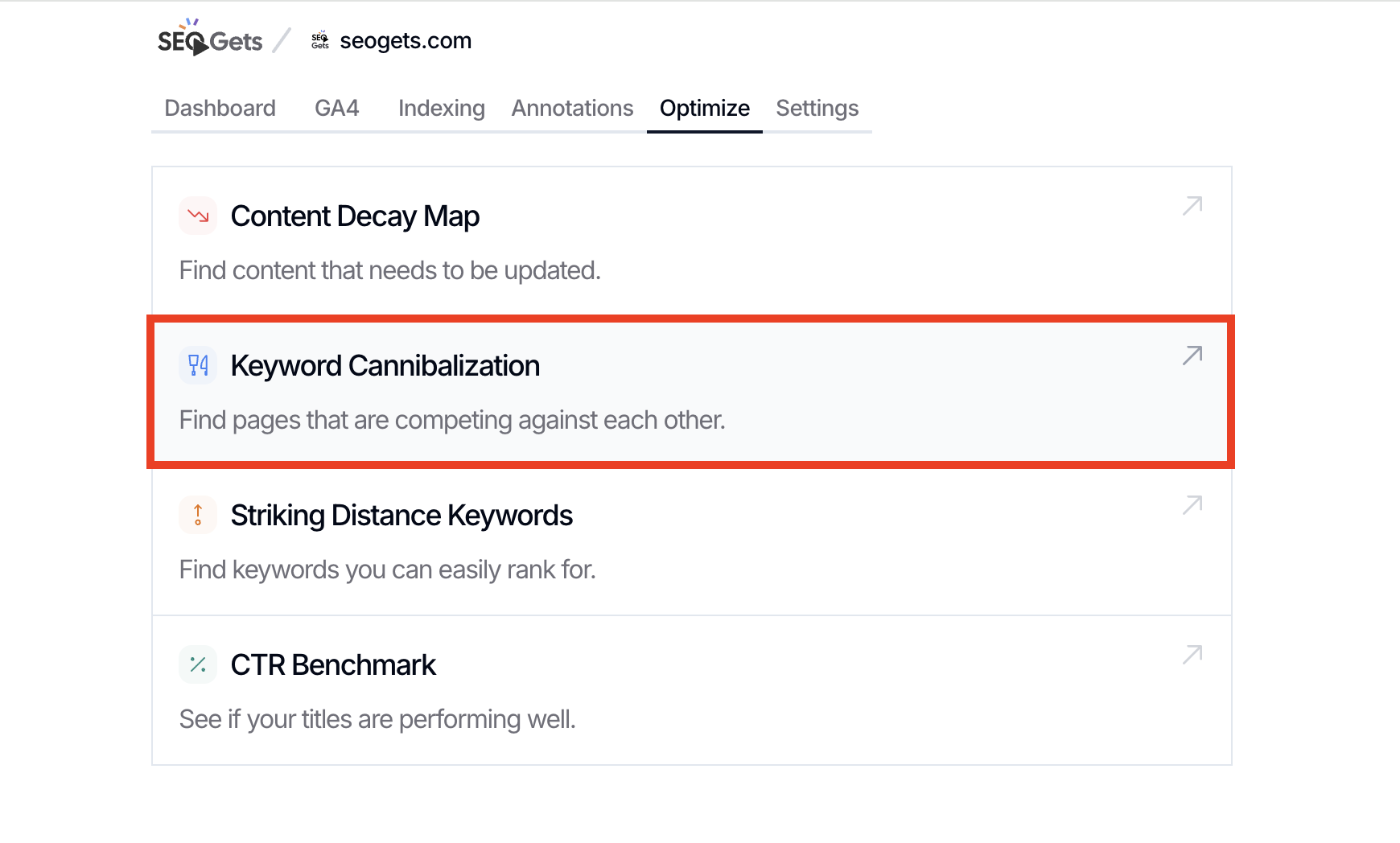The image size is (1400, 843).
Task: Click the red Content Decay Map icon
Action: pos(198,216)
